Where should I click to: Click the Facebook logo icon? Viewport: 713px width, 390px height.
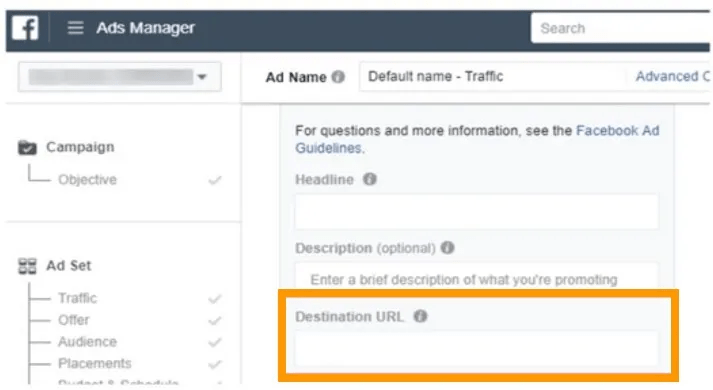coord(25,28)
